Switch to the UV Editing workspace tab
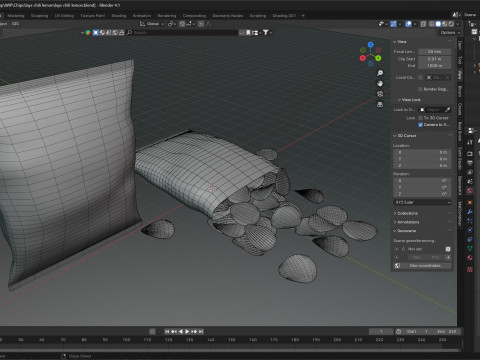Screen dimensions: 480x360 [x=64, y=16]
